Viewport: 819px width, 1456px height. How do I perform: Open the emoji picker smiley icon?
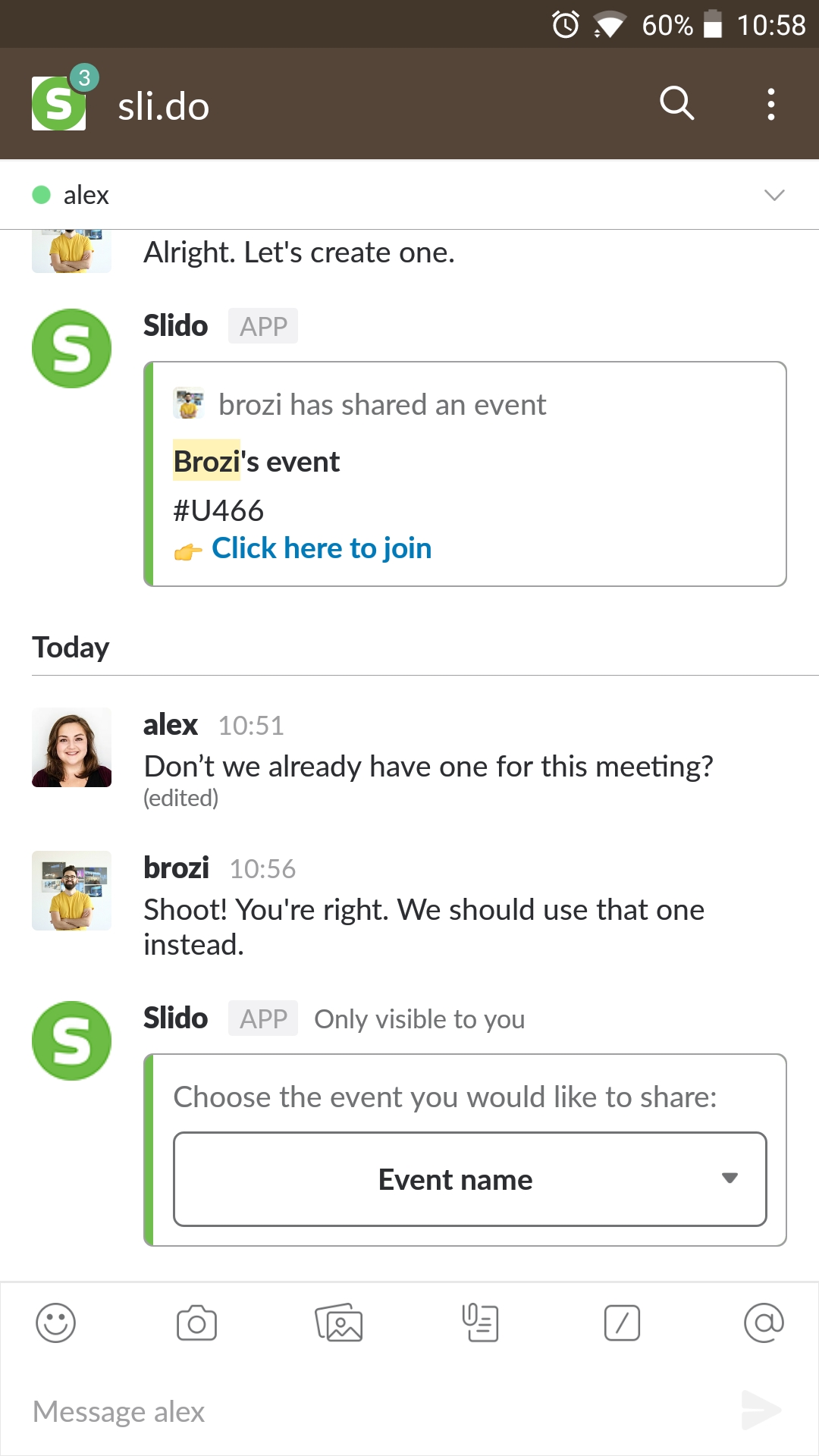56,1323
